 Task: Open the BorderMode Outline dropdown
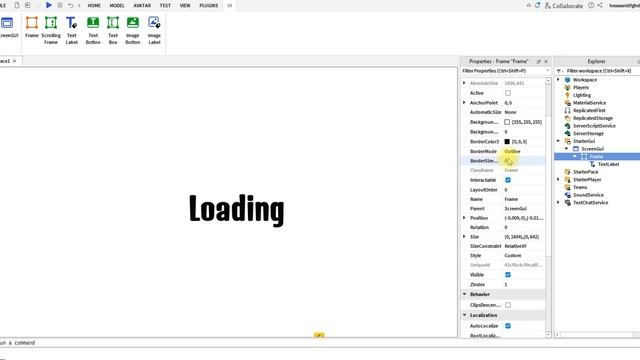(x=524, y=151)
